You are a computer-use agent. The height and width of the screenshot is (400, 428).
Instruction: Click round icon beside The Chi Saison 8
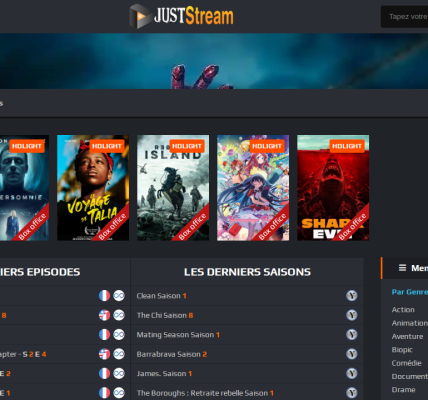coord(352,315)
